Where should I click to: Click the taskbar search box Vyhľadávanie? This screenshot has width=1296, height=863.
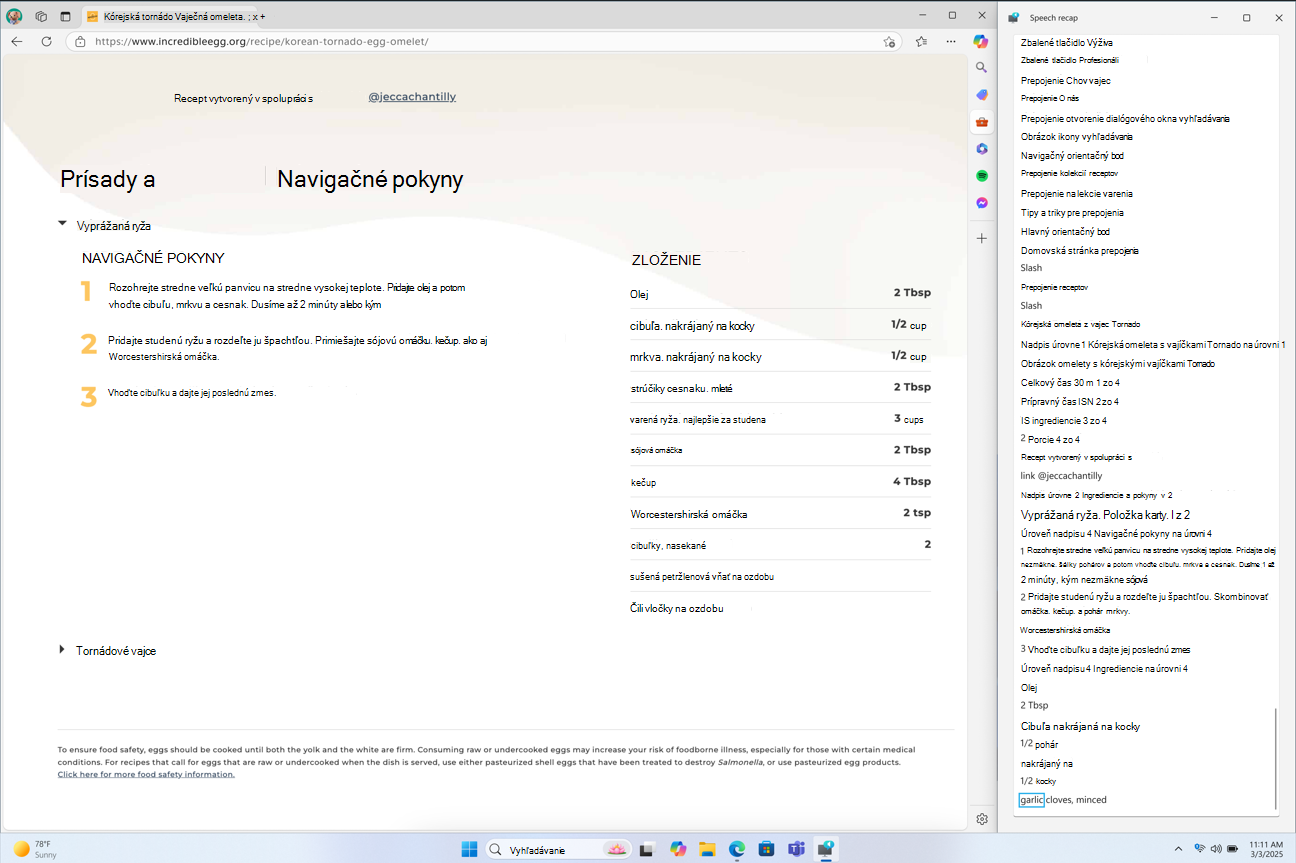[x=558, y=849]
